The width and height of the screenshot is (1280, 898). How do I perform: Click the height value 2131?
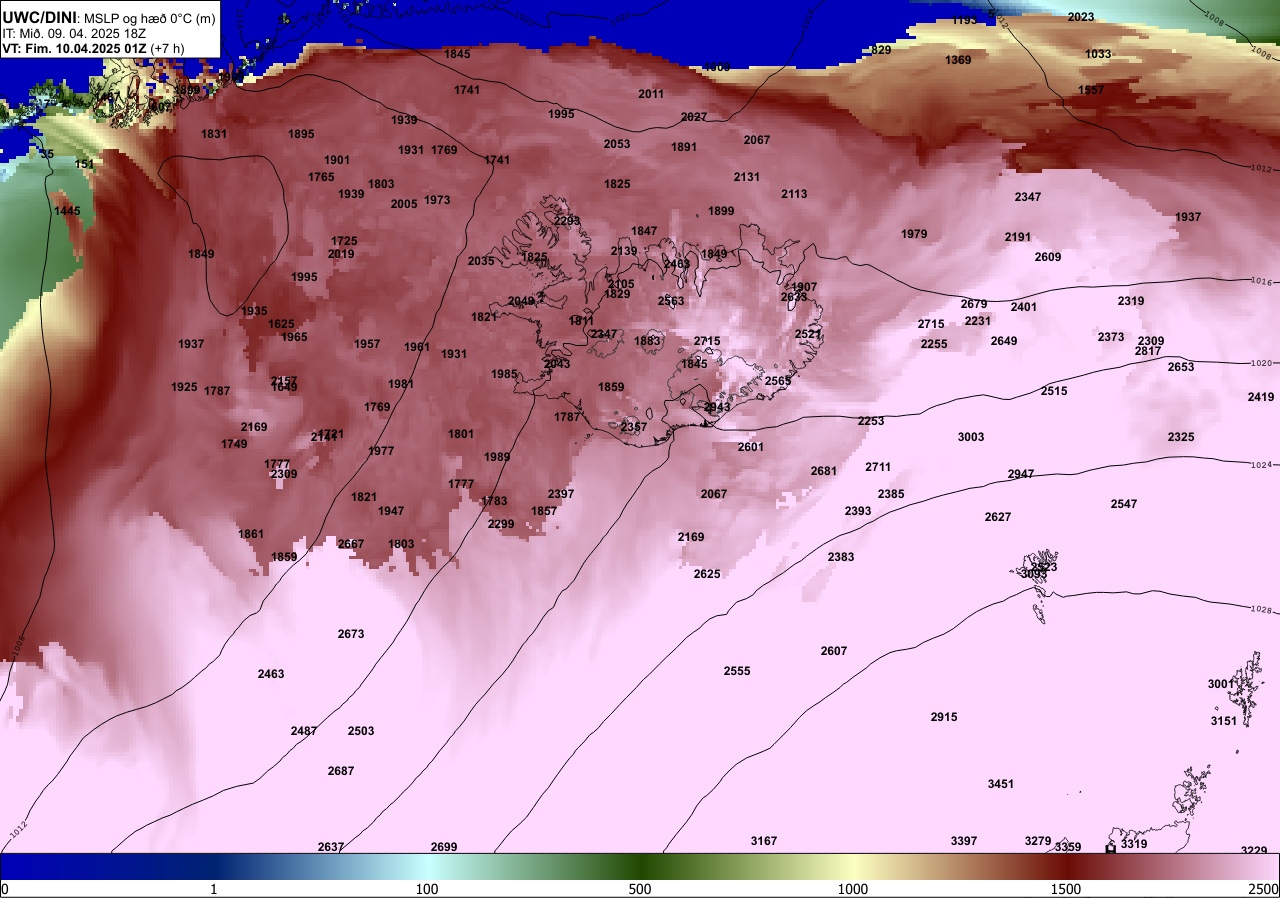(747, 177)
